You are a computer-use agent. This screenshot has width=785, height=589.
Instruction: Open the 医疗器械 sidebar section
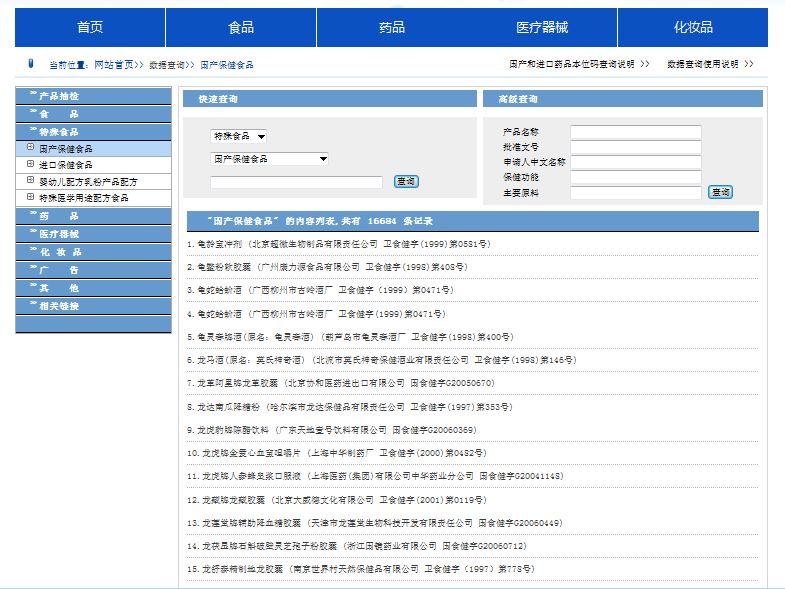tap(93, 234)
